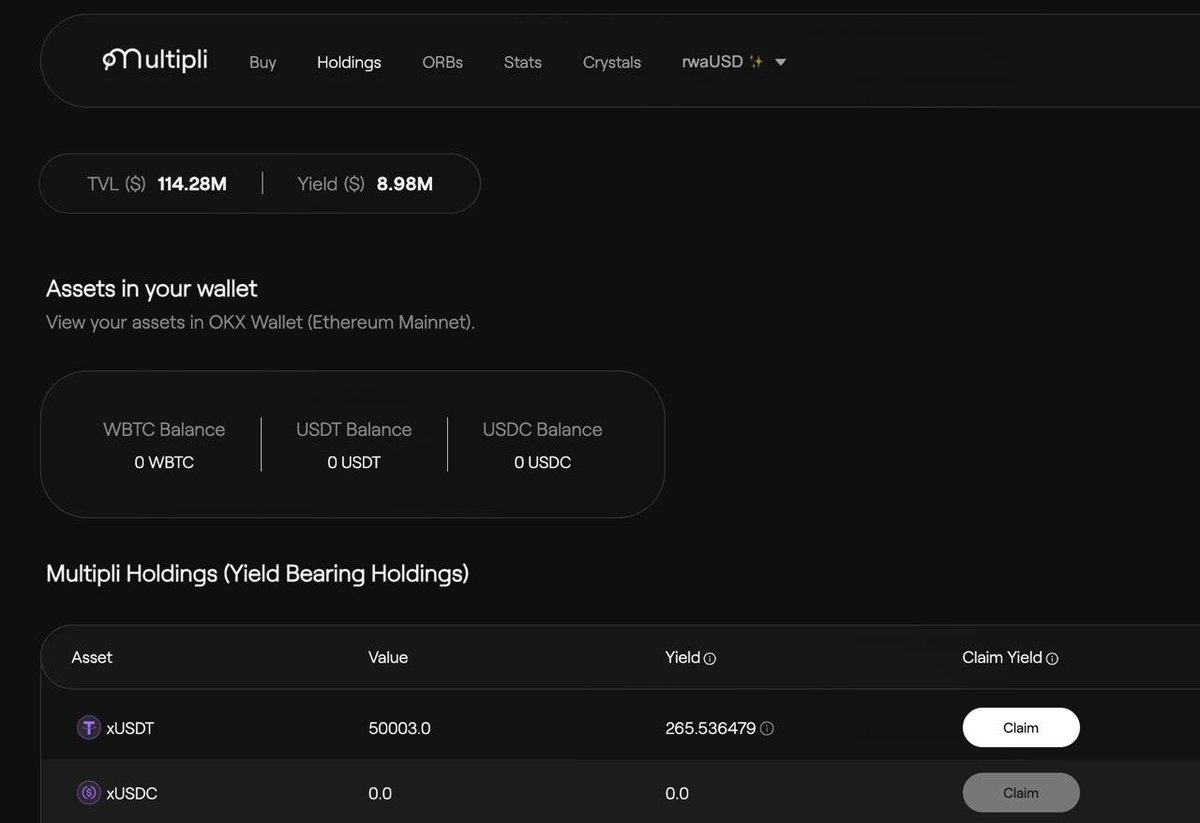Image resolution: width=1200 pixels, height=823 pixels.
Task: Click the Asset column header
Action: pyautogui.click(x=92, y=657)
